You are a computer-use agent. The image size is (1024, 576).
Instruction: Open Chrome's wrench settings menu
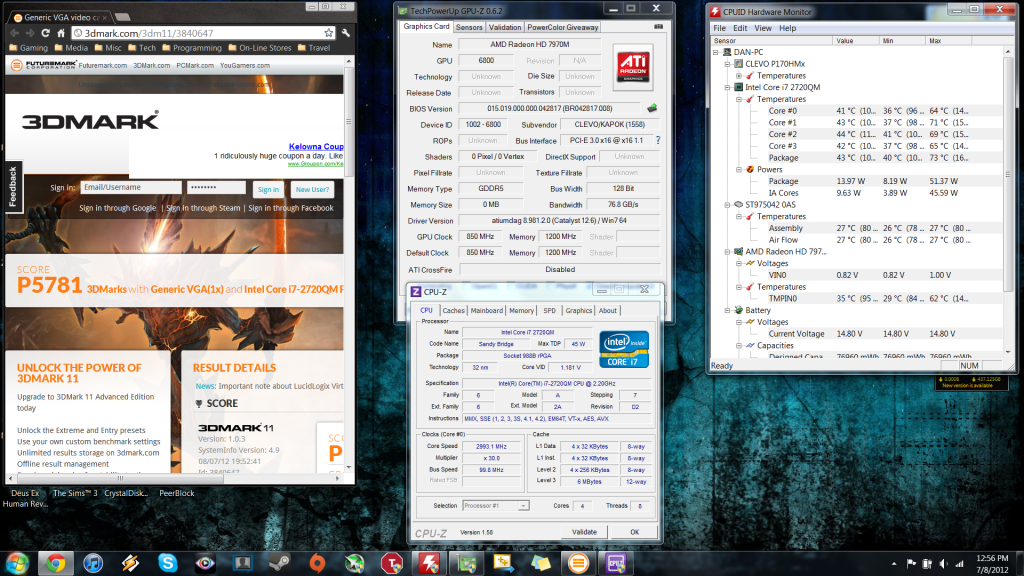tap(346, 33)
